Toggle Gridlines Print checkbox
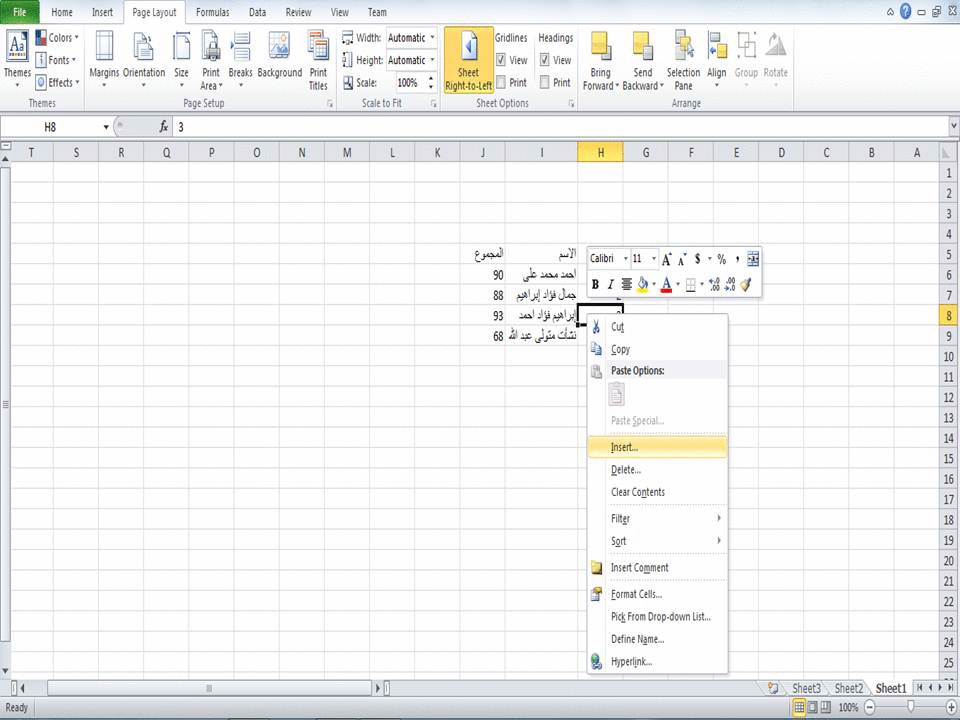The height and width of the screenshot is (720, 960). click(x=501, y=82)
